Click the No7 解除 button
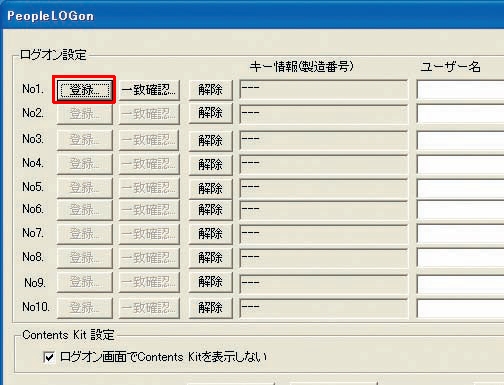 tap(211, 234)
